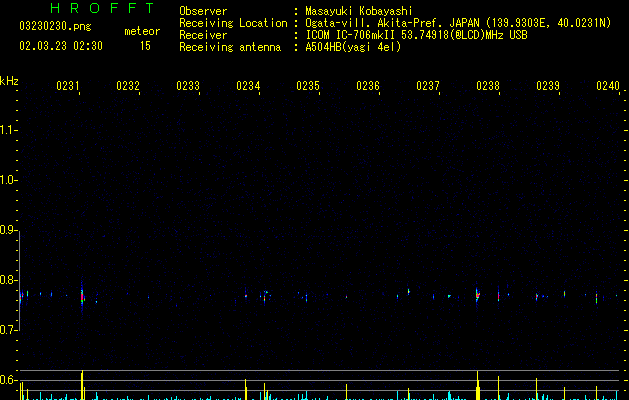Click the Receiving antenna label
Viewport: 629px width, 400px height.
click(x=230, y=47)
